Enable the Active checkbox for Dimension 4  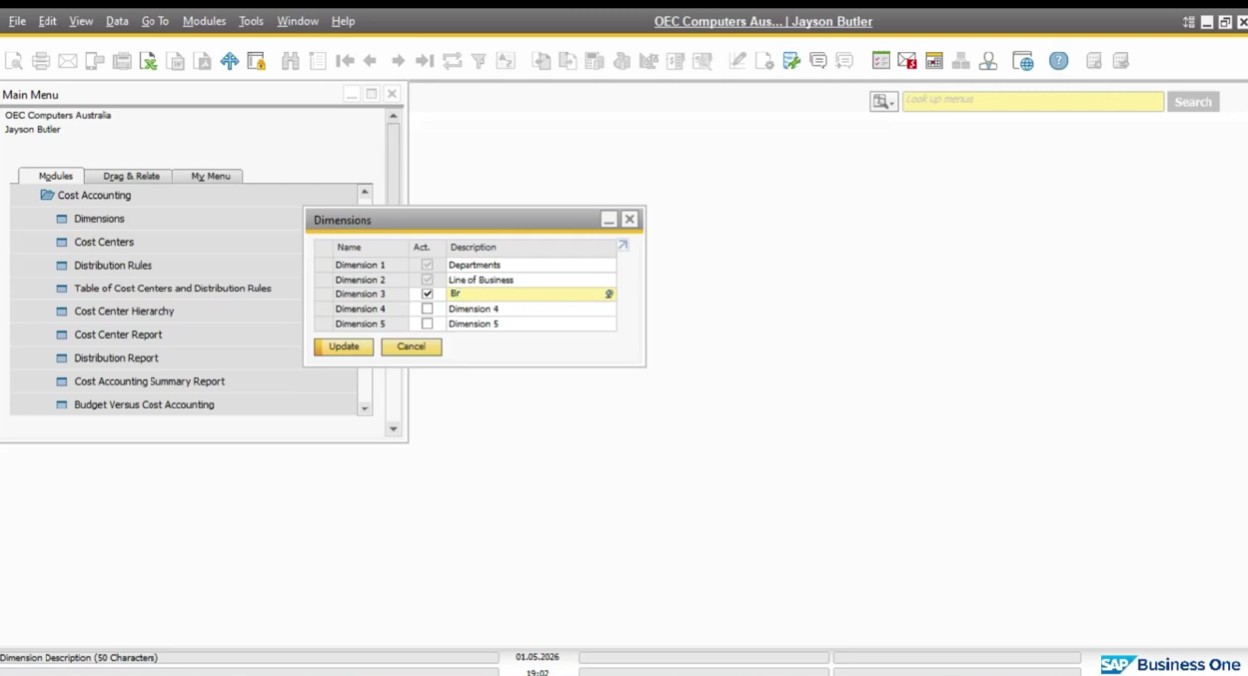[x=427, y=309]
